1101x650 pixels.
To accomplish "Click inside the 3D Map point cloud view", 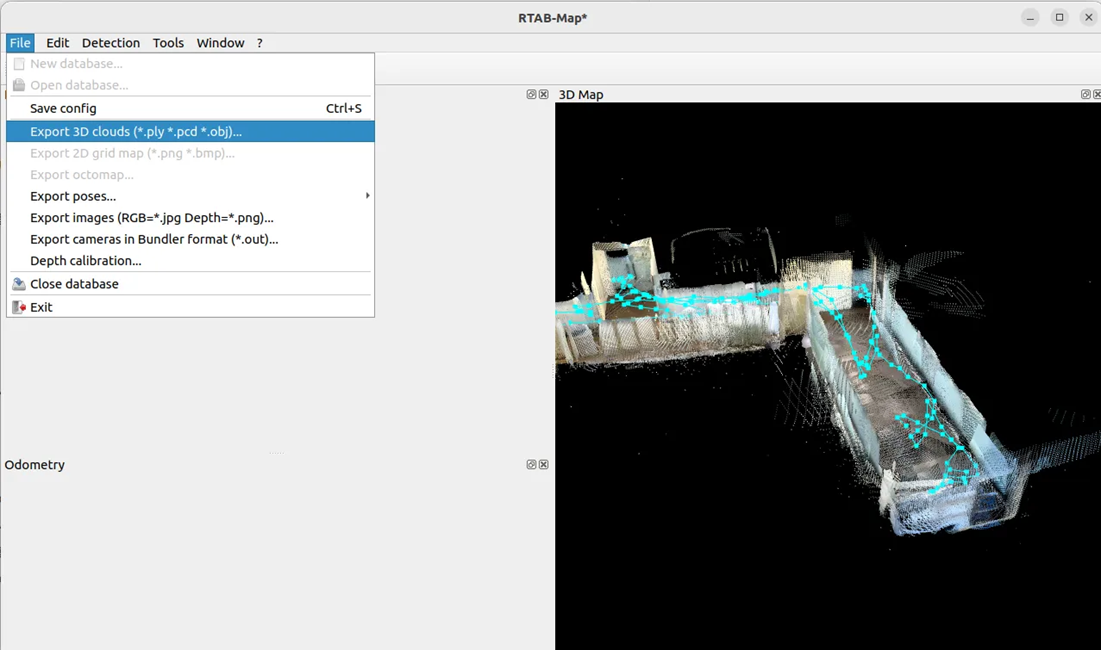I will (828, 376).
